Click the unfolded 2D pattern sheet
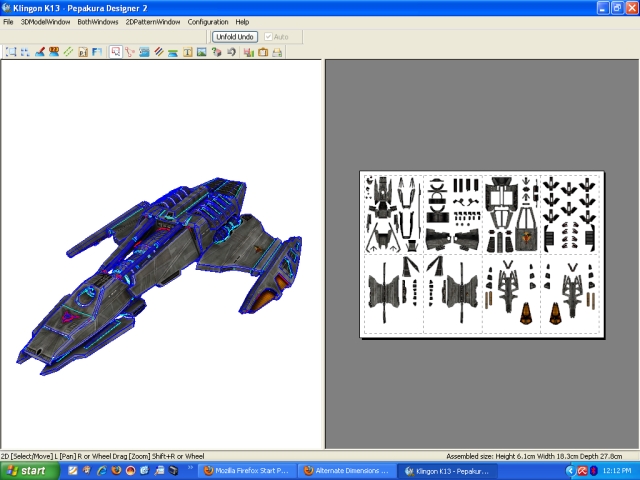Image resolution: width=640 pixels, height=480 pixels. point(482,255)
